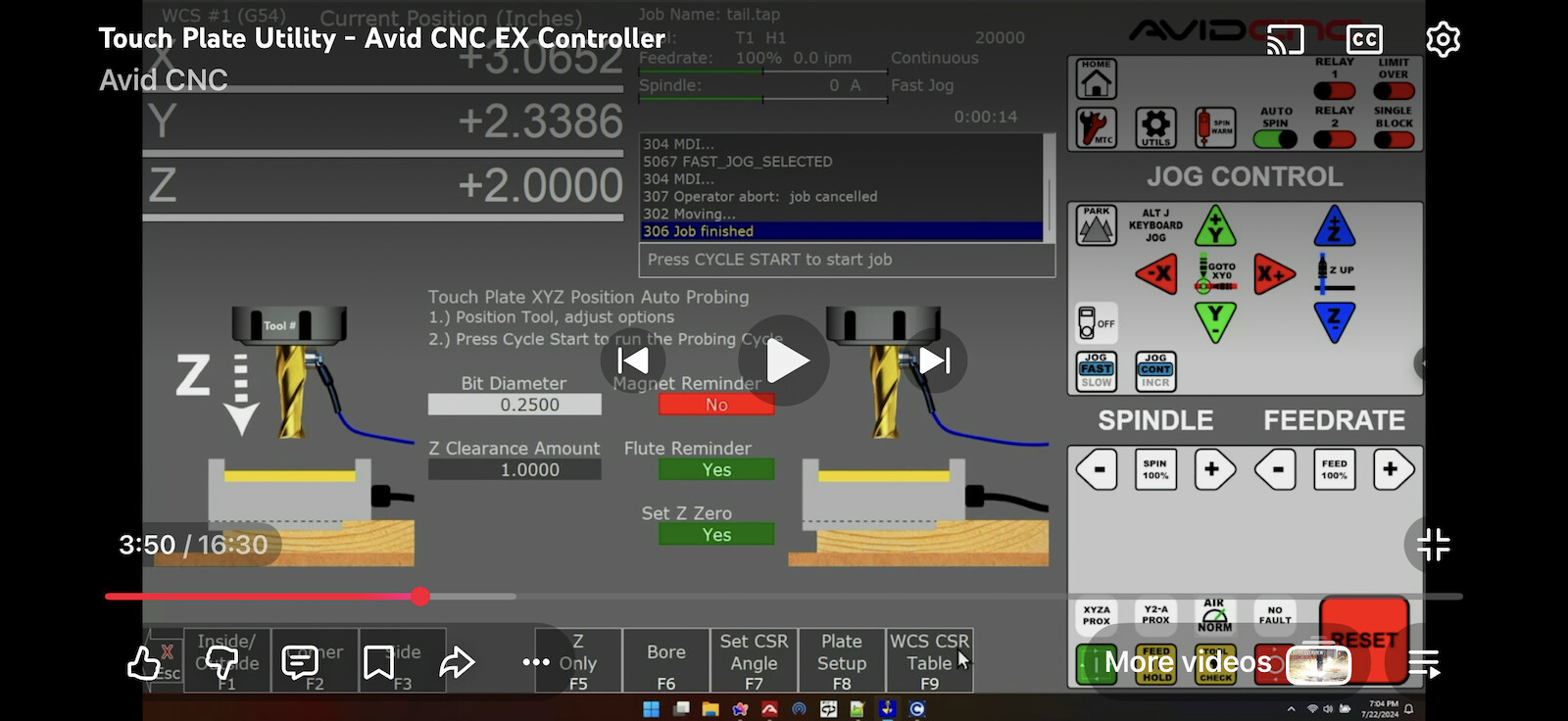
Task: Jog Y negative with green down arrow
Action: click(x=1215, y=321)
